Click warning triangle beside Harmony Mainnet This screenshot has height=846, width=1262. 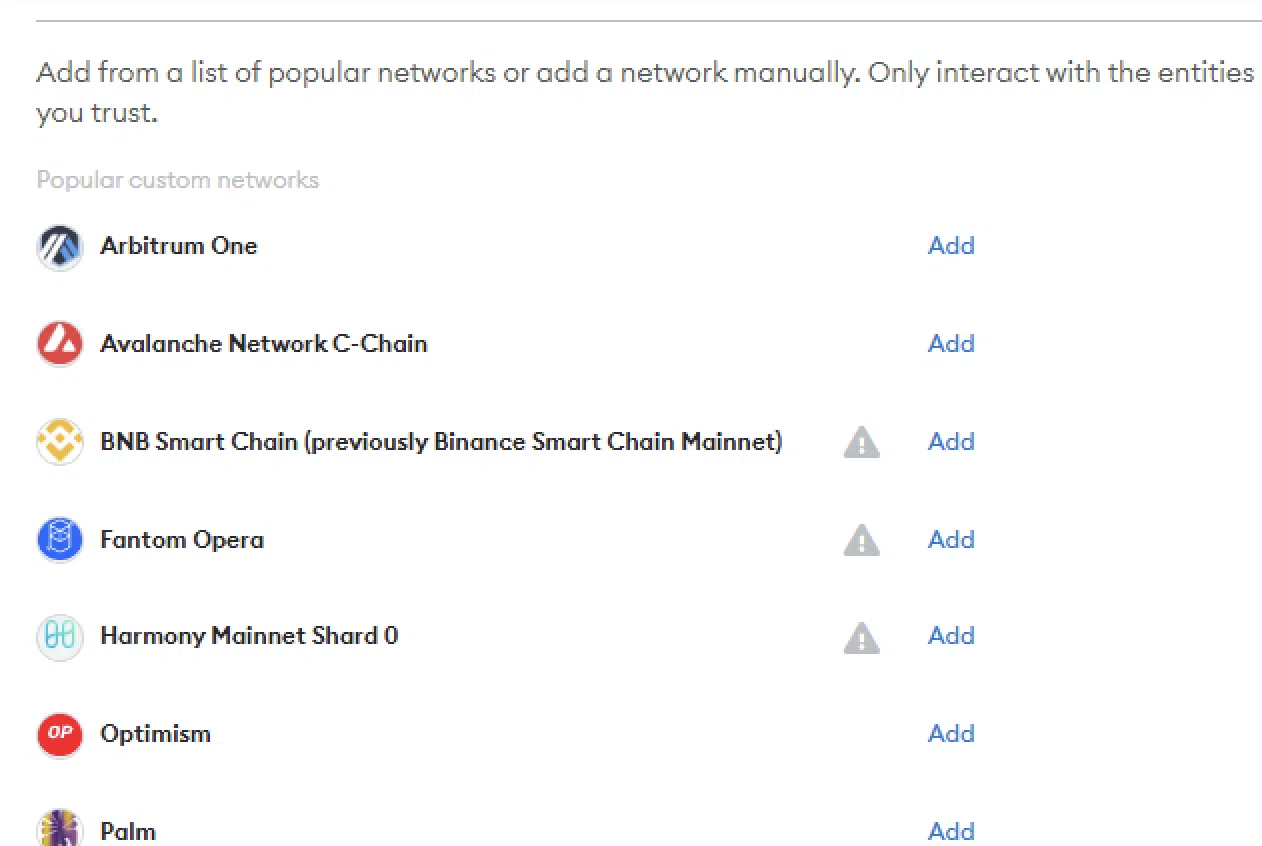[x=861, y=637]
